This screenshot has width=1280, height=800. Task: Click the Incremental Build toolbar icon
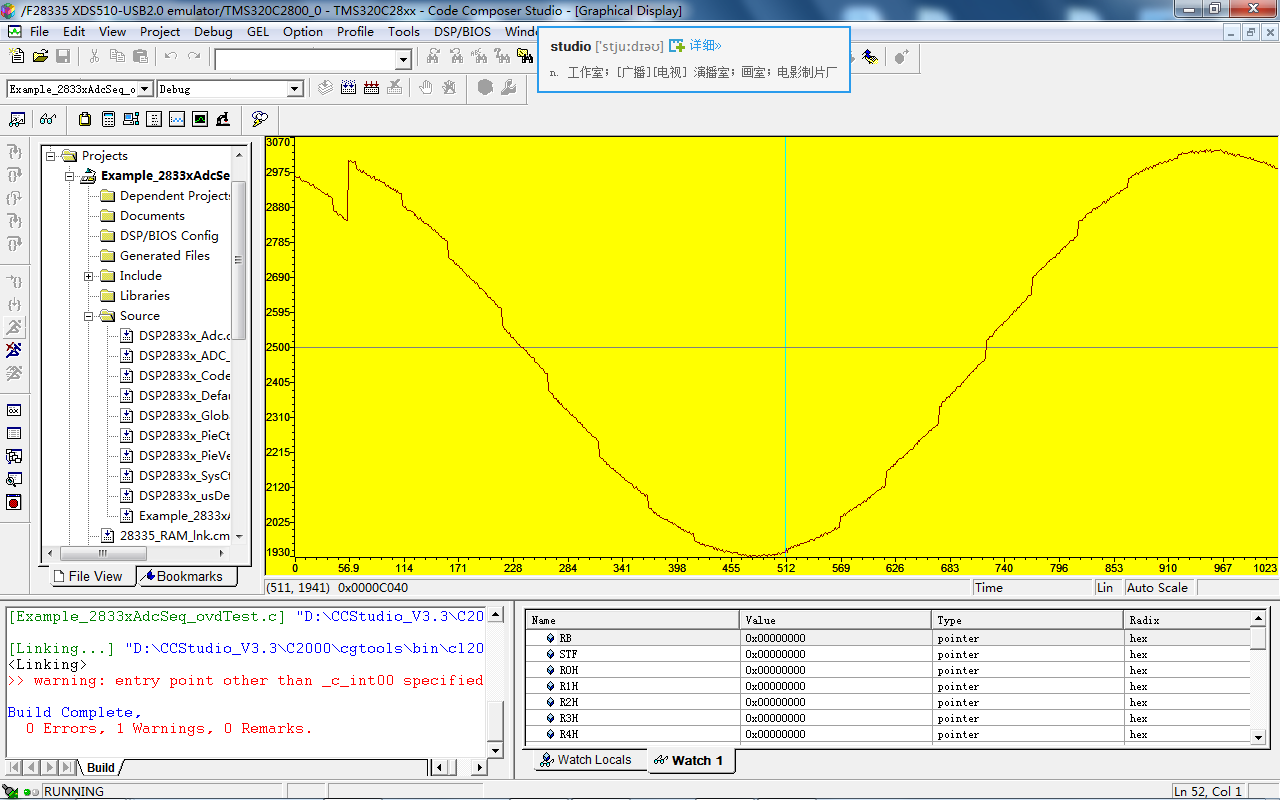coord(348,88)
